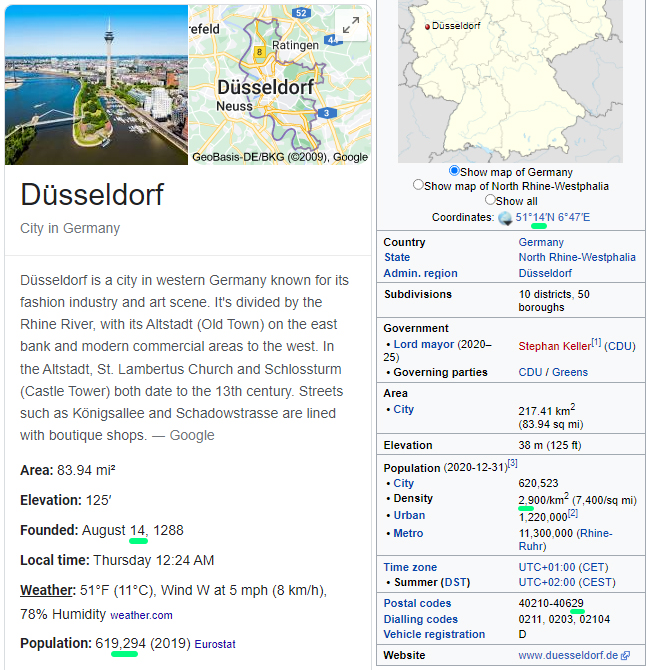Click the UTC+01:00 link

click(x=547, y=567)
